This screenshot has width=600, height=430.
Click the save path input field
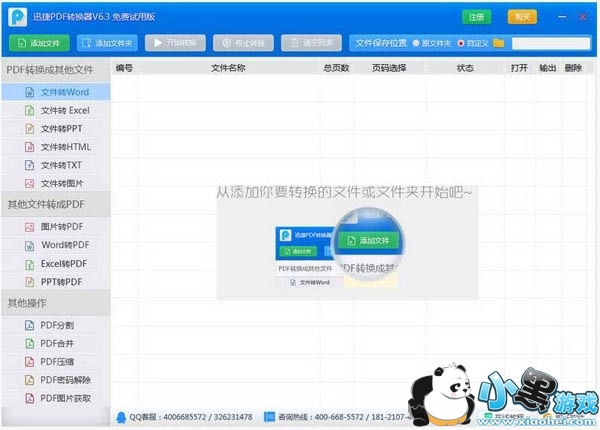[x=551, y=43]
